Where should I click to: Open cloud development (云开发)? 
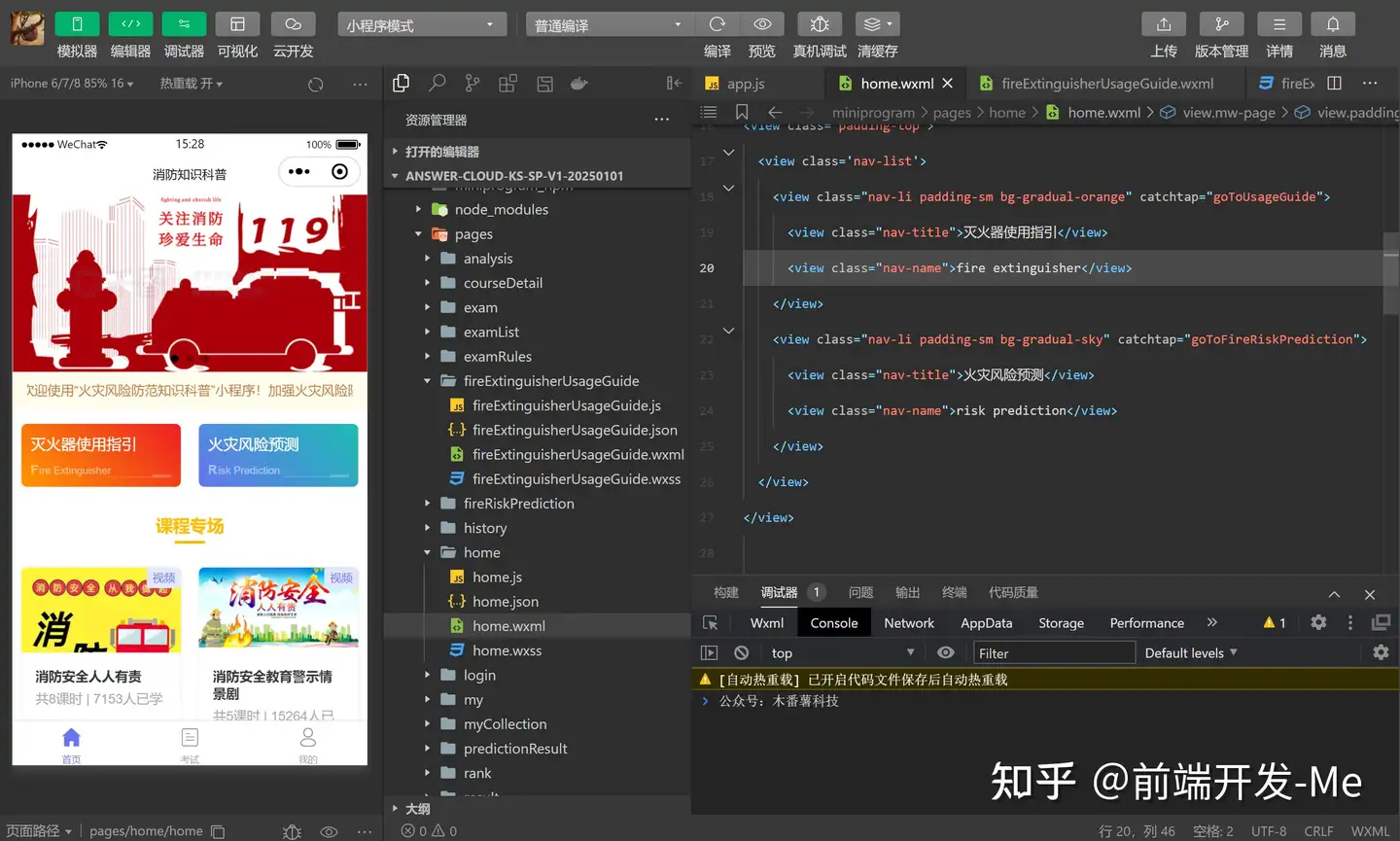pyautogui.click(x=293, y=24)
